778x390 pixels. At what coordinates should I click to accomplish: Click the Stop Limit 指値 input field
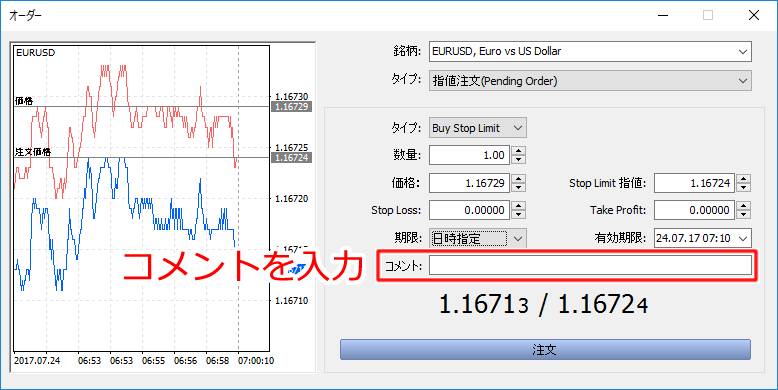point(694,183)
